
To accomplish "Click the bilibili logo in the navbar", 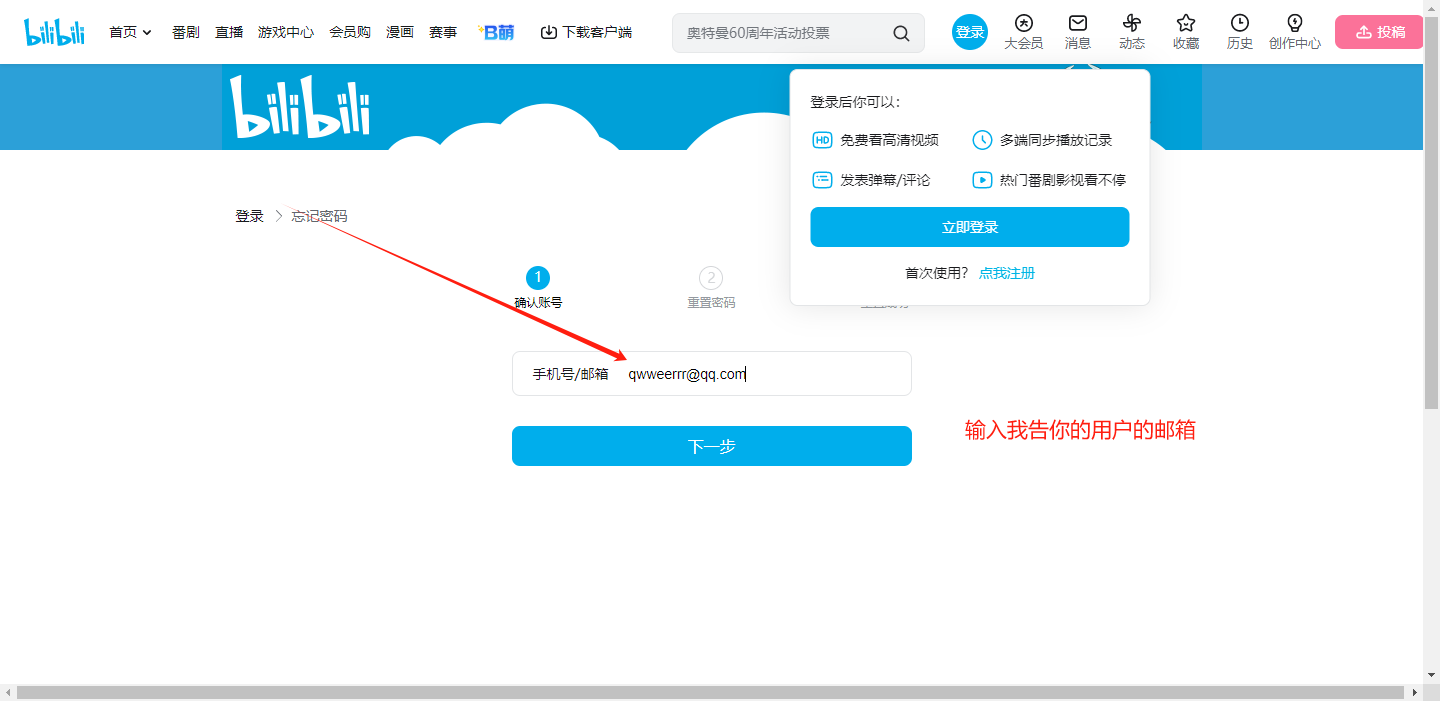I will click(56, 32).
